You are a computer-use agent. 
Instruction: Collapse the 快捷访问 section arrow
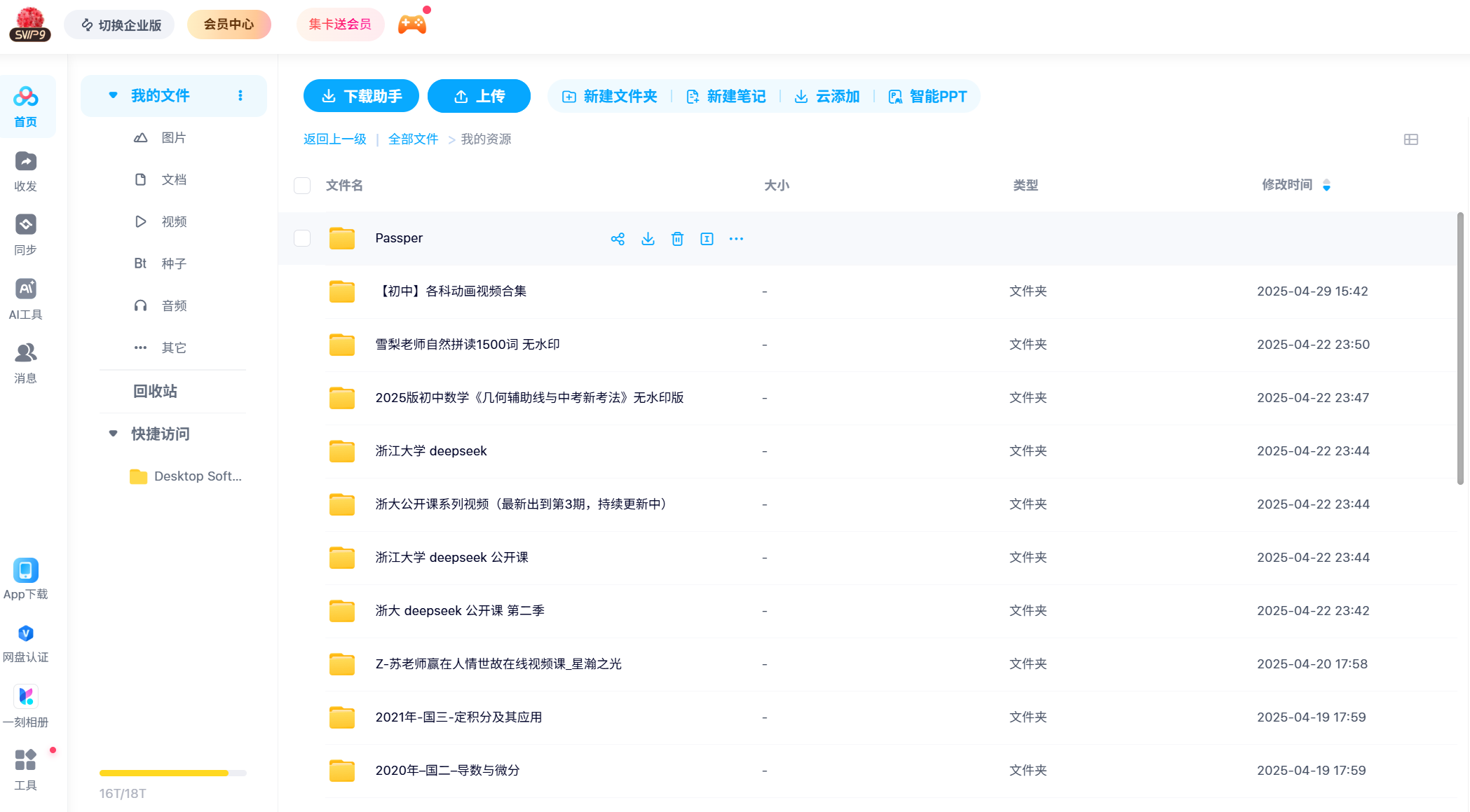pyautogui.click(x=113, y=434)
